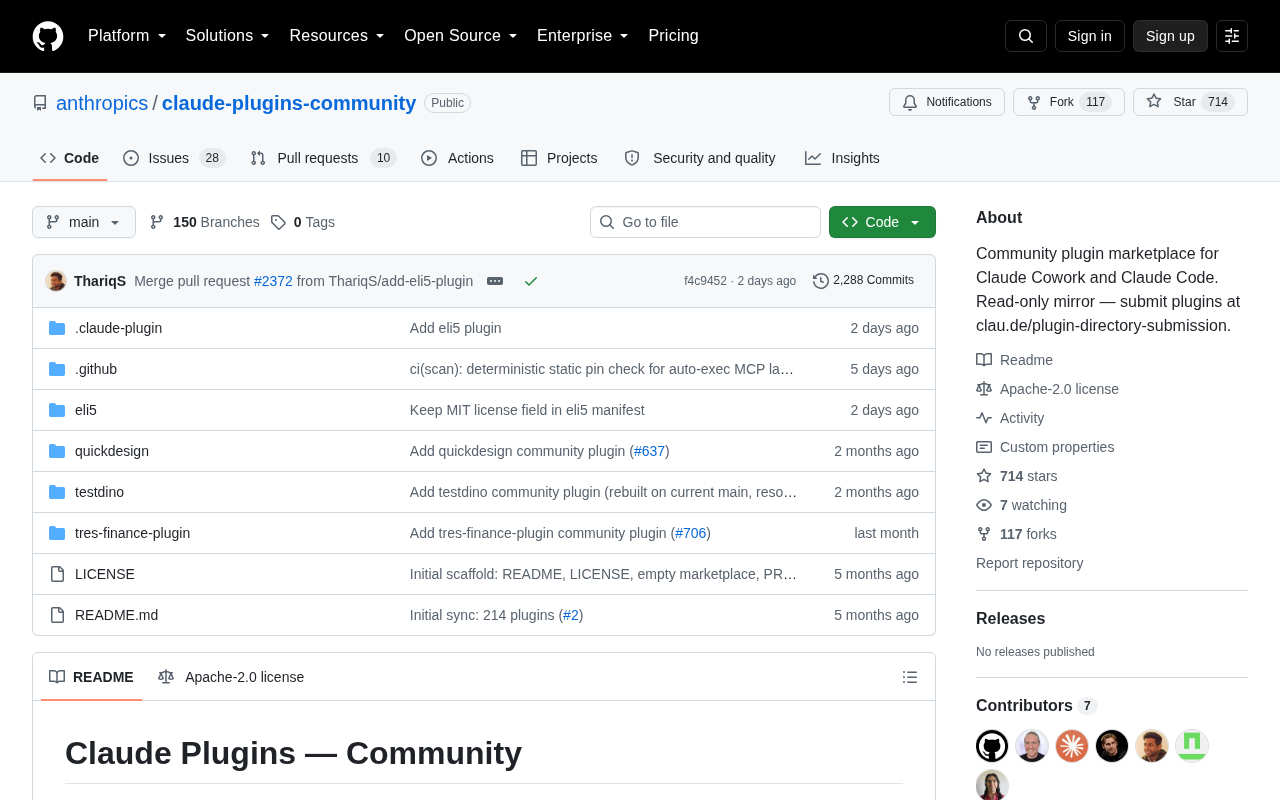
Task: Open Contributors heading link
Action: pyautogui.click(x=1036, y=706)
